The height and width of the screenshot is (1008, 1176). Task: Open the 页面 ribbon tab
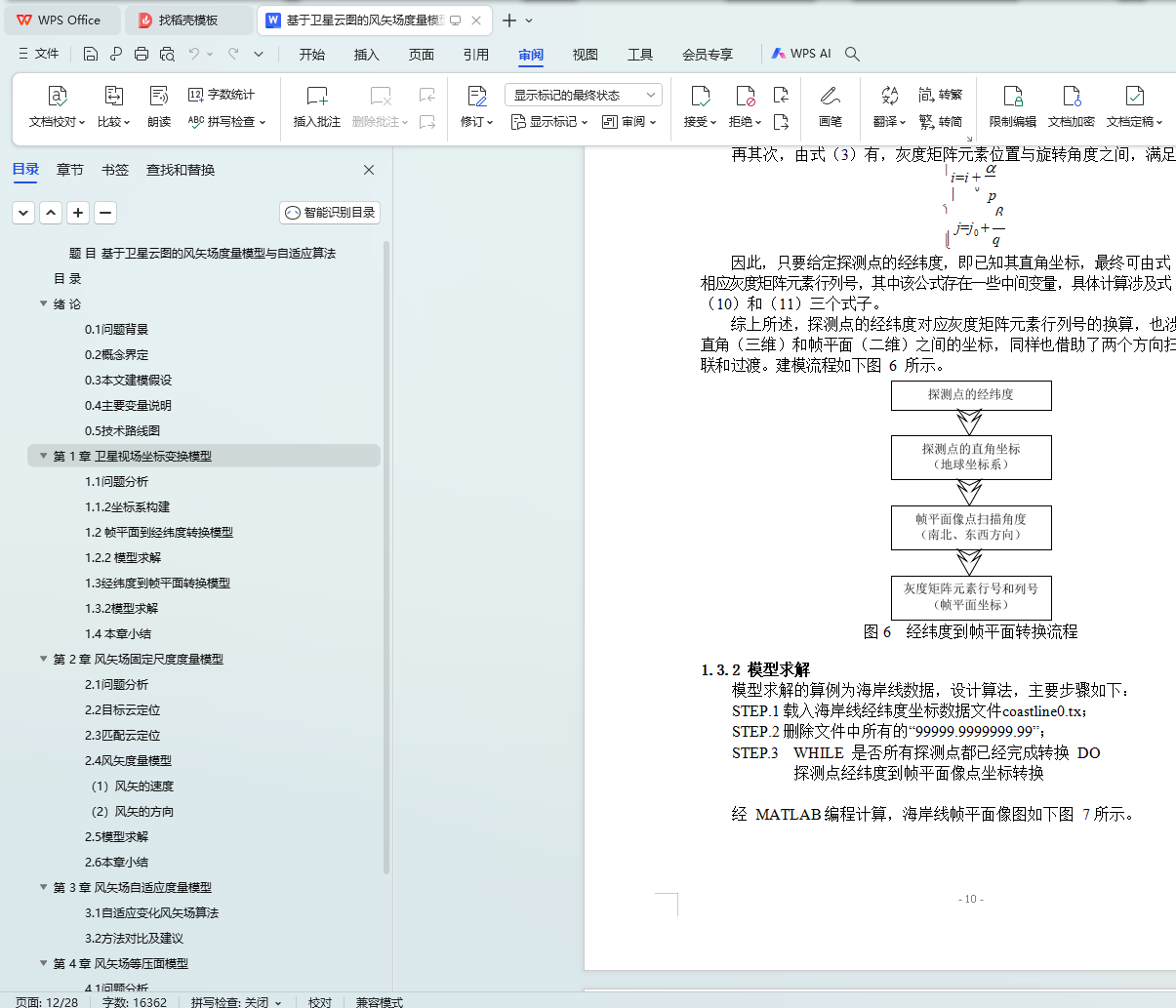point(422,55)
